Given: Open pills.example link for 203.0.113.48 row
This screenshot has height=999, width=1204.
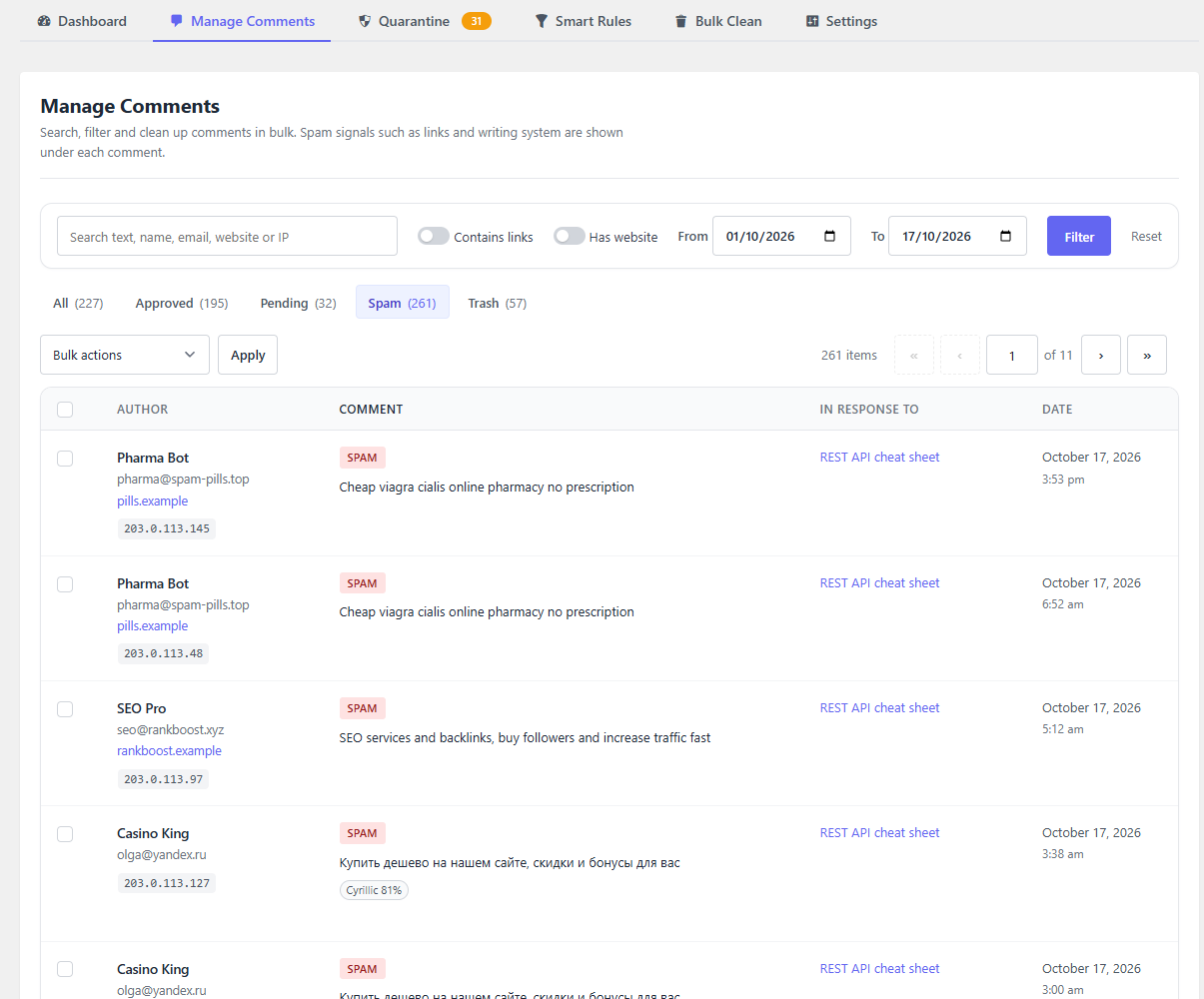Looking at the screenshot, I should (x=152, y=625).
